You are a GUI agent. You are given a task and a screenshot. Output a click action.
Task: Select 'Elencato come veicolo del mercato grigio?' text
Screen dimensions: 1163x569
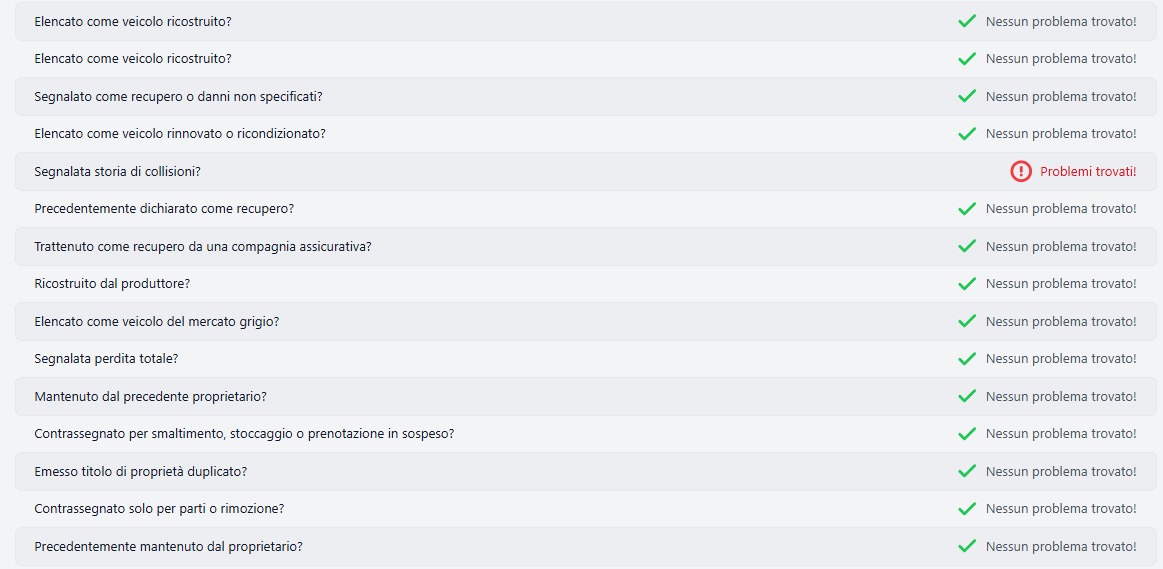[156, 321]
